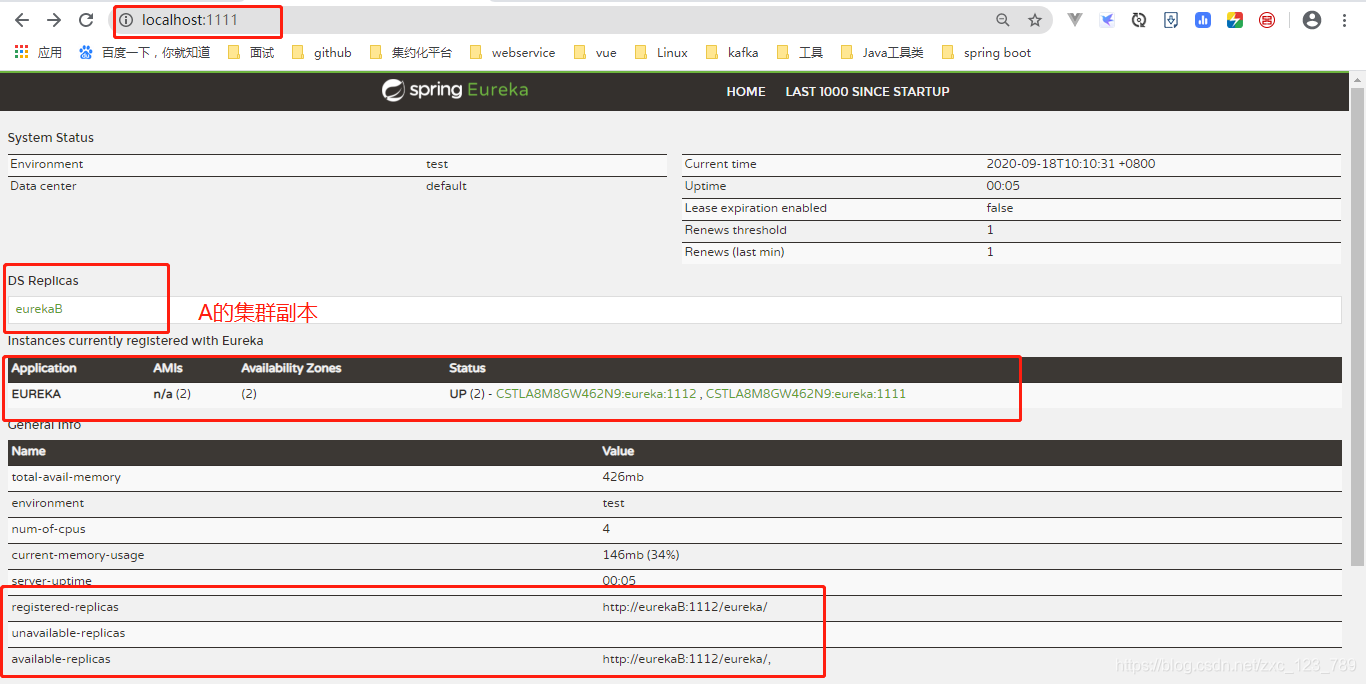Image resolution: width=1366 pixels, height=684 pixels.
Task: Open the spring boot bookmark folder
Action: pos(986,53)
